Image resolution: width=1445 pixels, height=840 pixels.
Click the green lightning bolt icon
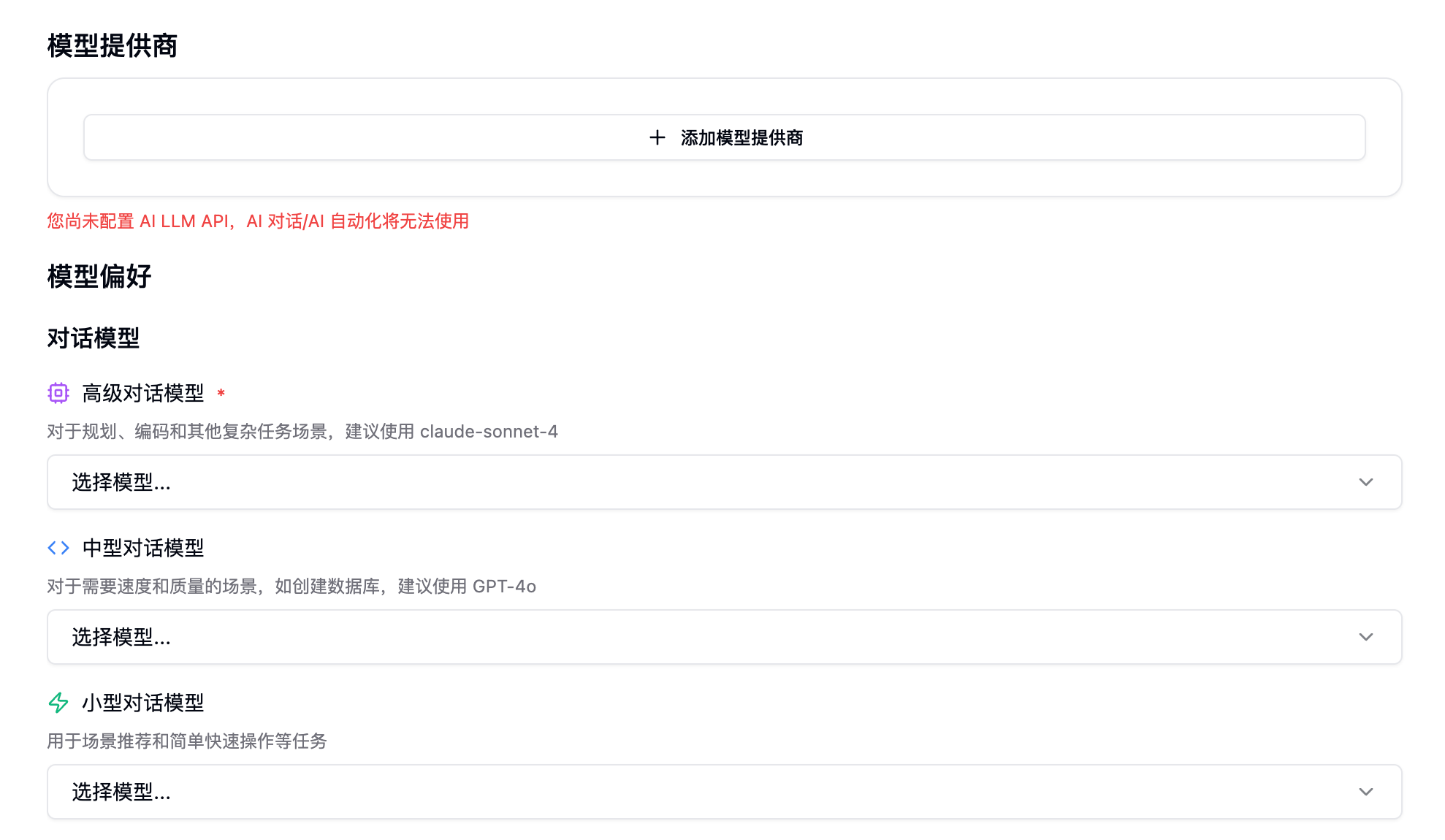click(58, 703)
